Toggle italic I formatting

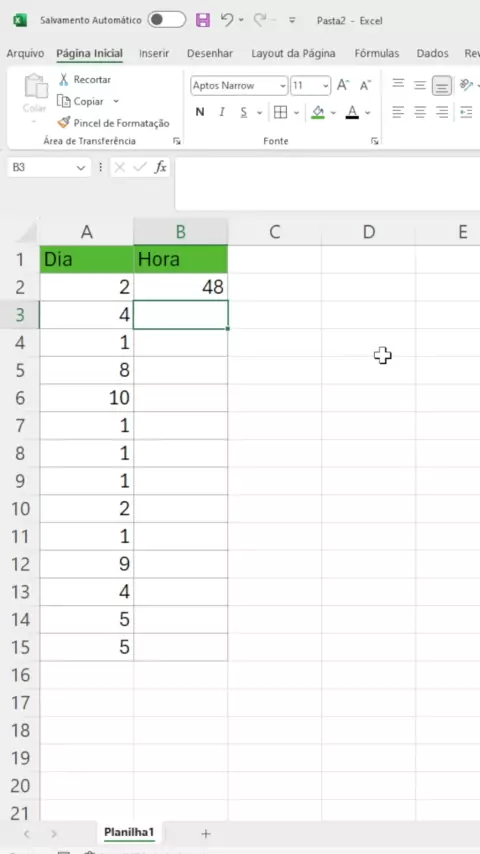(222, 112)
